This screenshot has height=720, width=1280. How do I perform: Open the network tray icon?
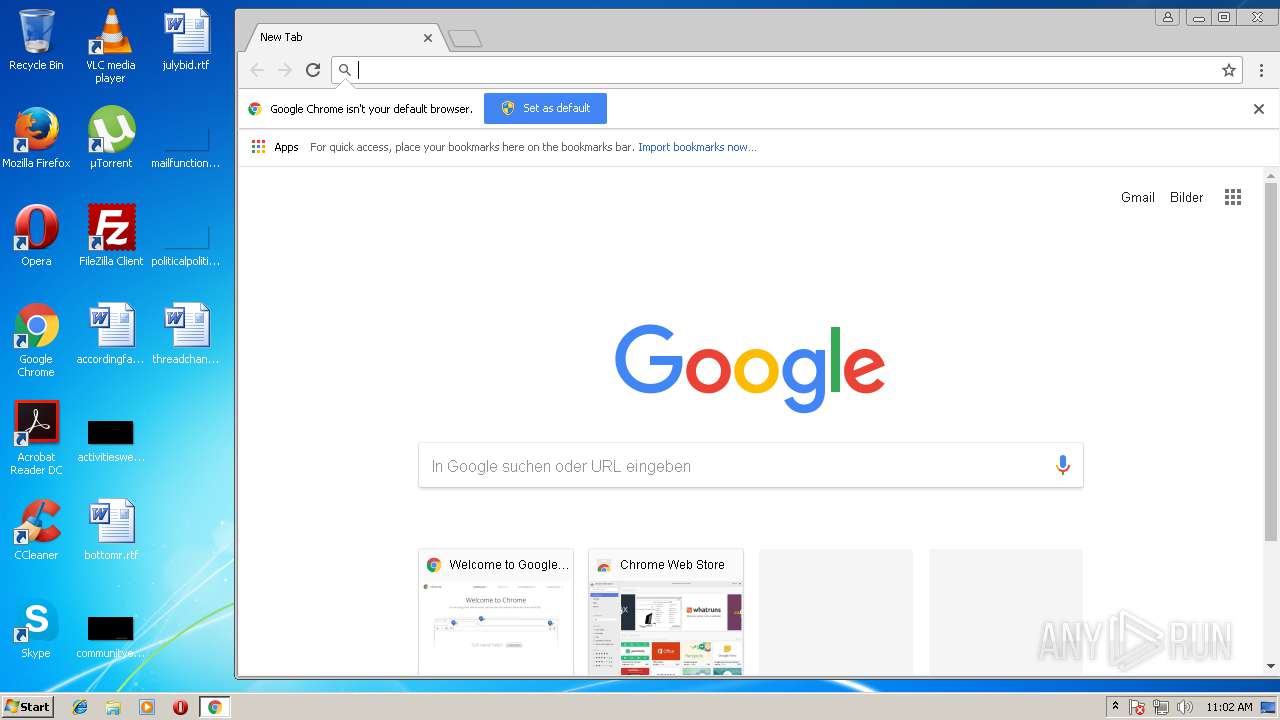1161,707
